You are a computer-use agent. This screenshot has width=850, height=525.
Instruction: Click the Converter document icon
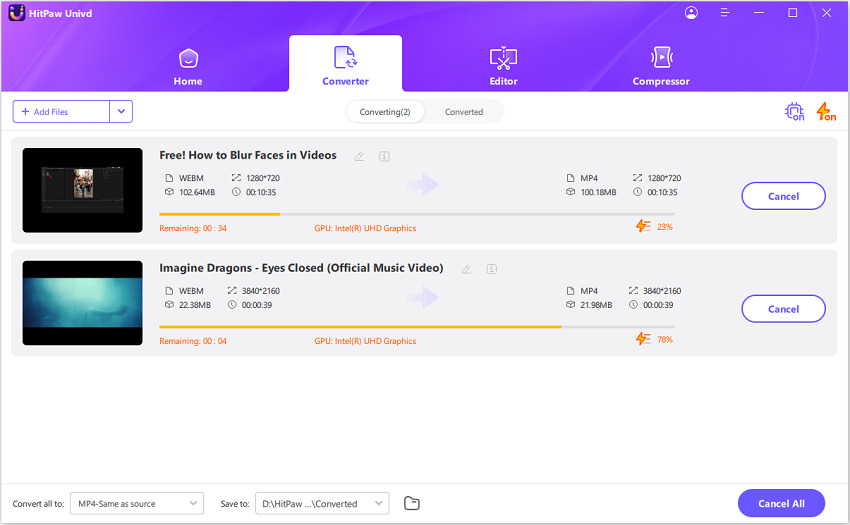[x=345, y=57]
